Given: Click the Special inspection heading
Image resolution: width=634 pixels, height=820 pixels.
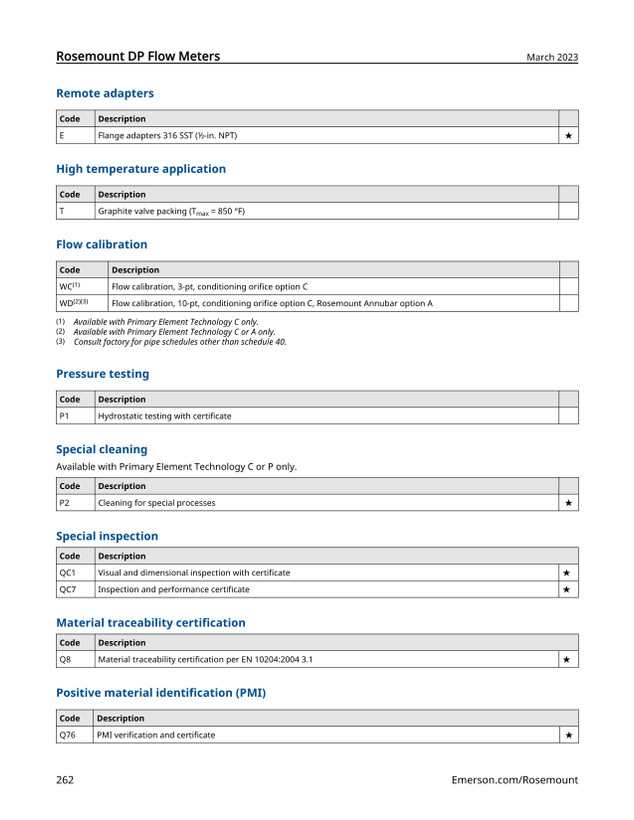Looking at the screenshot, I should tap(107, 537).
